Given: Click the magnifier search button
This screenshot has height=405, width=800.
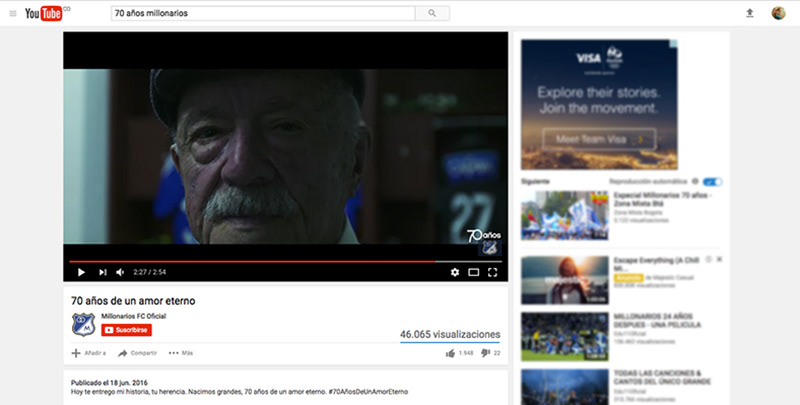Looking at the screenshot, I should tap(432, 13).
